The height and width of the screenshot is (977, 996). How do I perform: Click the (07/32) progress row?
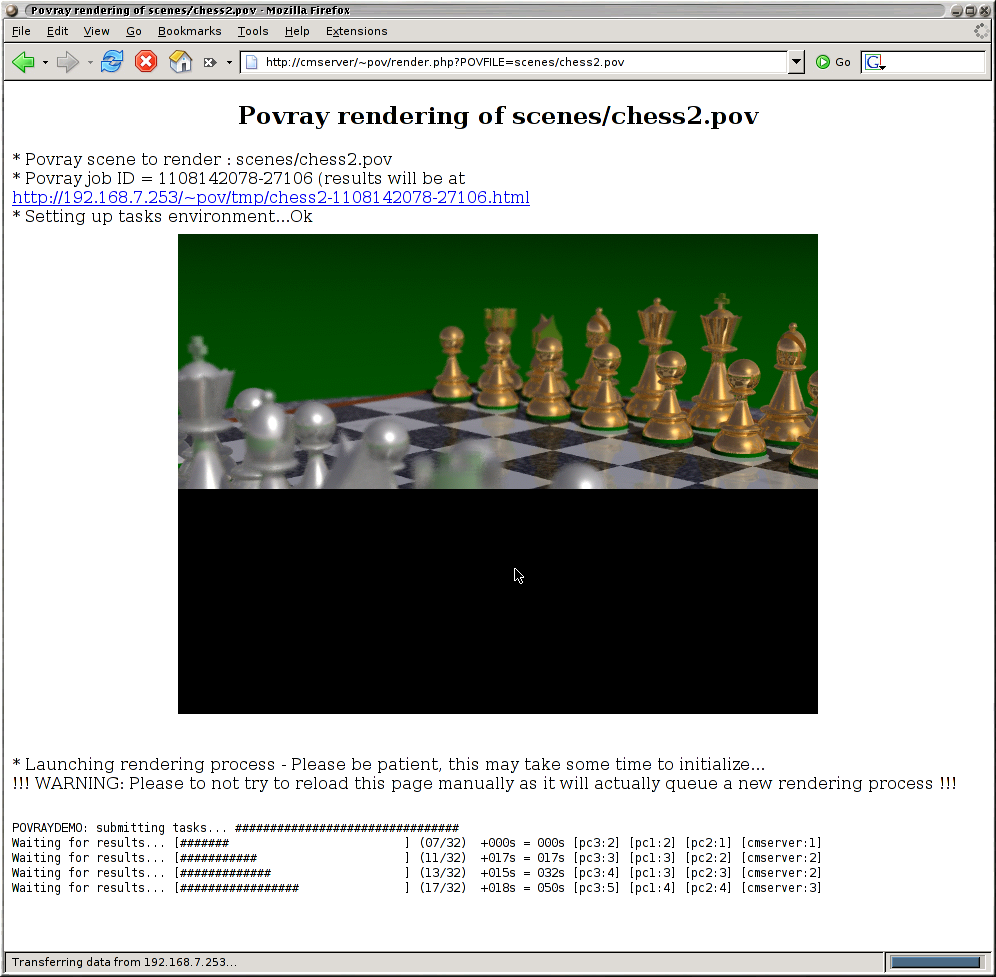pos(416,843)
